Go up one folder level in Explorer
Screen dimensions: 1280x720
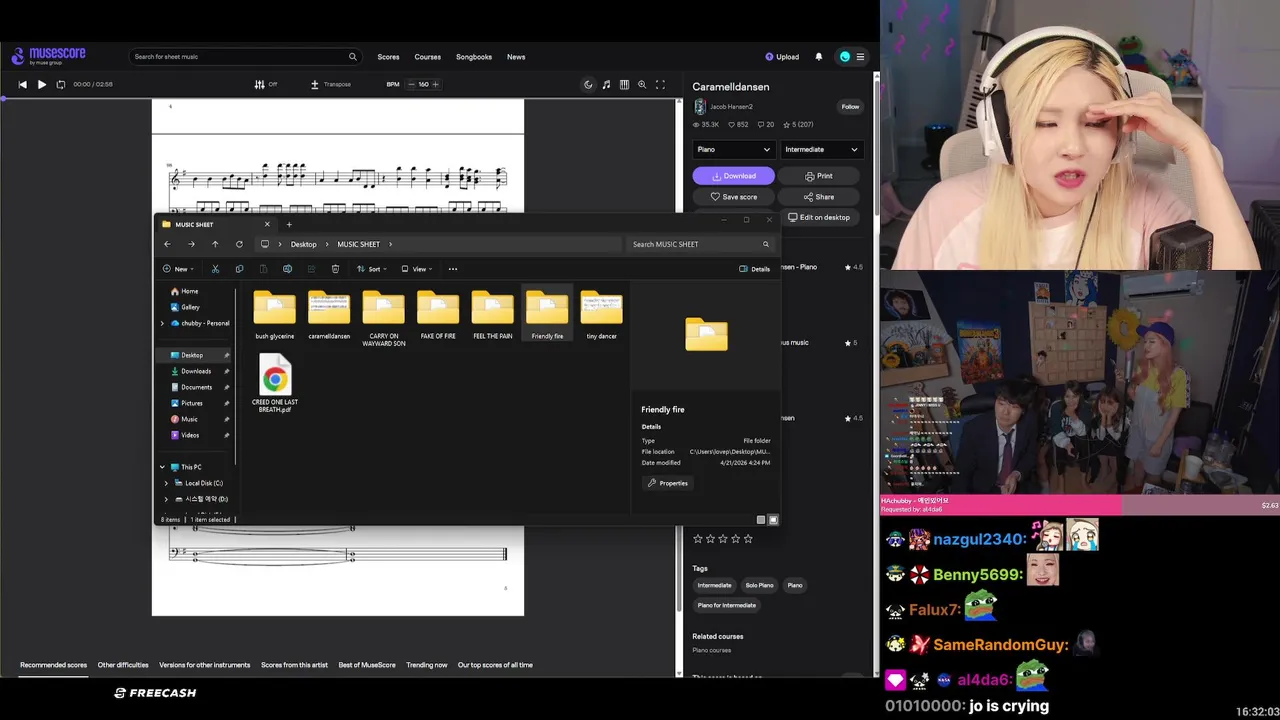coord(215,244)
